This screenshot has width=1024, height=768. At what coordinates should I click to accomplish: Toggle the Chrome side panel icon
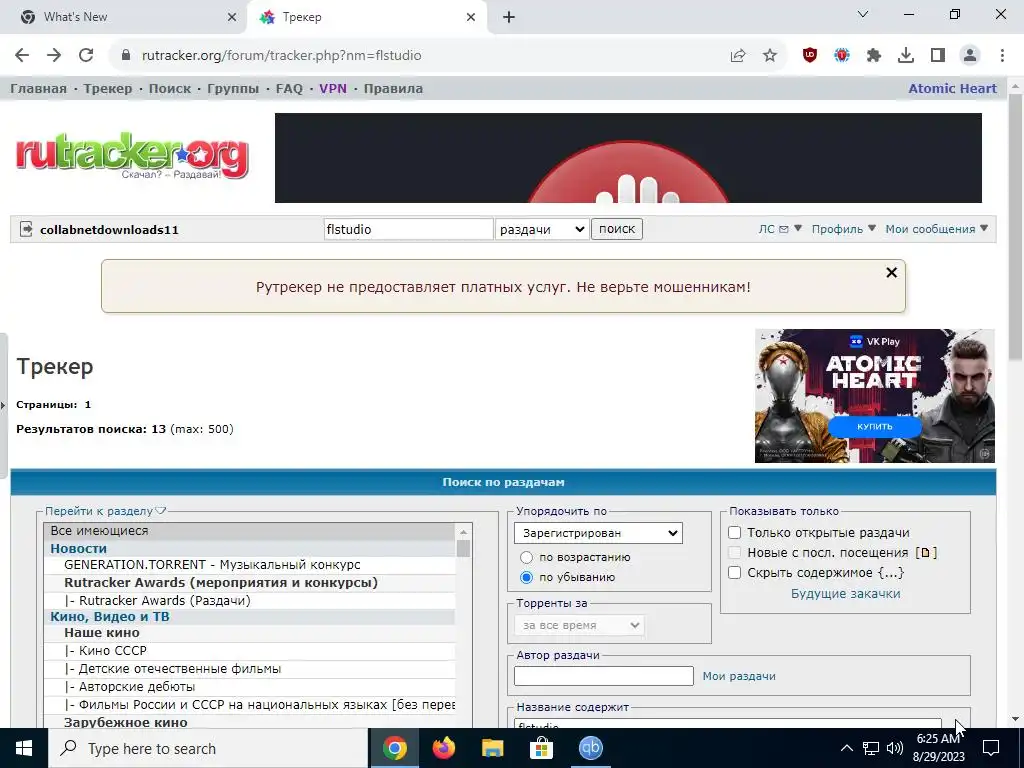coord(938,56)
